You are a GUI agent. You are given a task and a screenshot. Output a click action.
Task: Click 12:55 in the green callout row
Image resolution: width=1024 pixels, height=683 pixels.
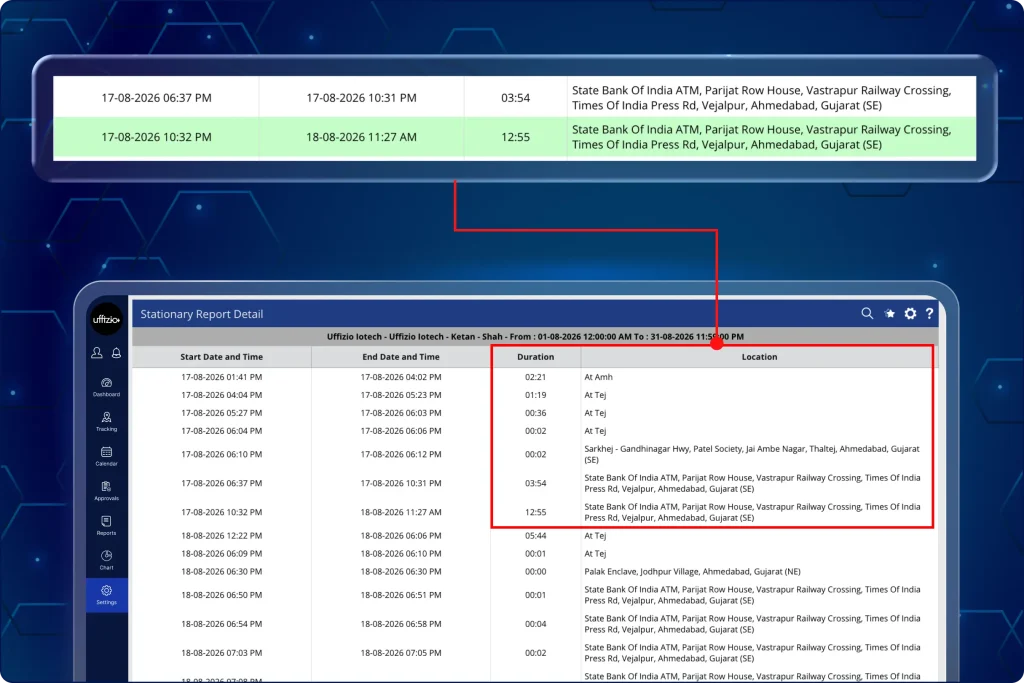[x=515, y=137]
